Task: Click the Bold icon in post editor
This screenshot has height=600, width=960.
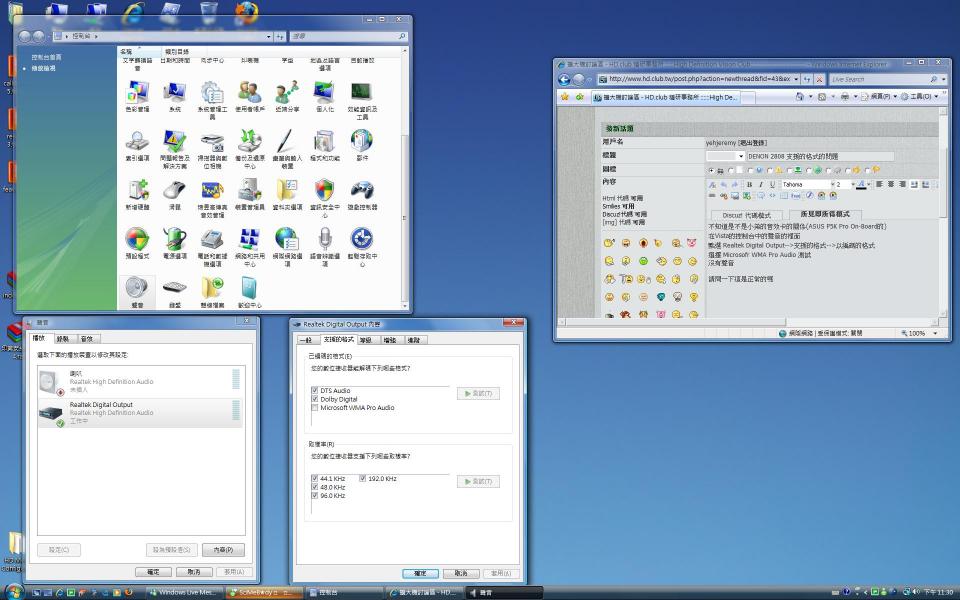Action: coord(748,185)
